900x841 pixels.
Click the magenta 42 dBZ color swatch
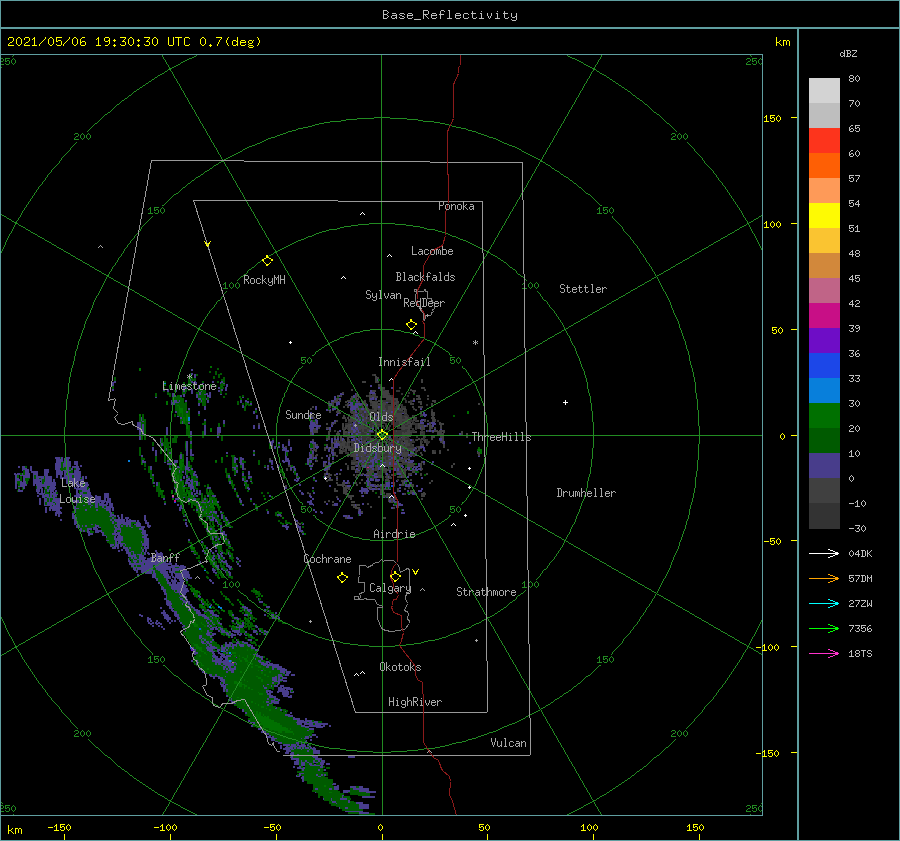click(824, 315)
